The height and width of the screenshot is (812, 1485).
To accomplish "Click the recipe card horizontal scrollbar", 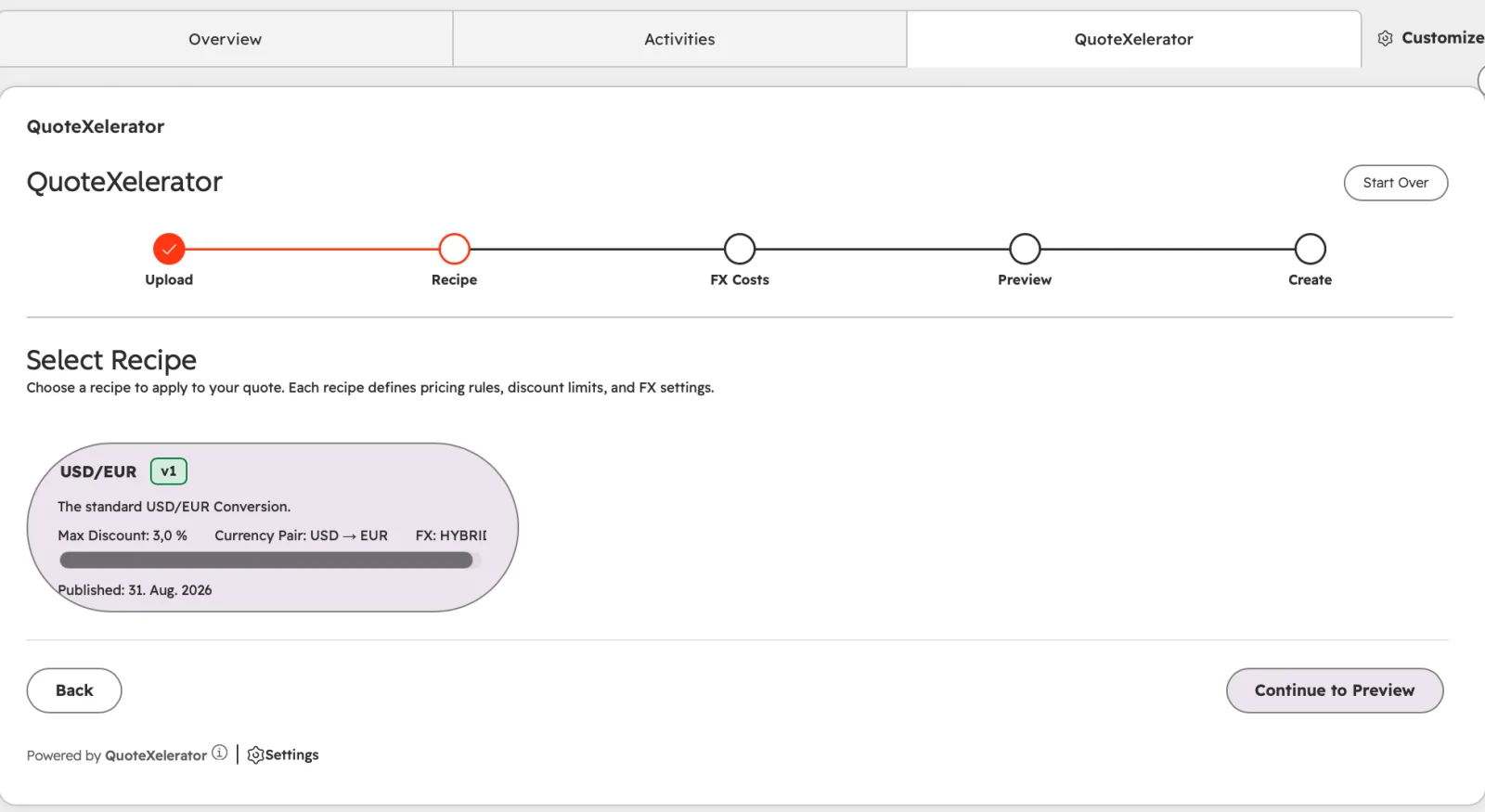I will click(266, 561).
